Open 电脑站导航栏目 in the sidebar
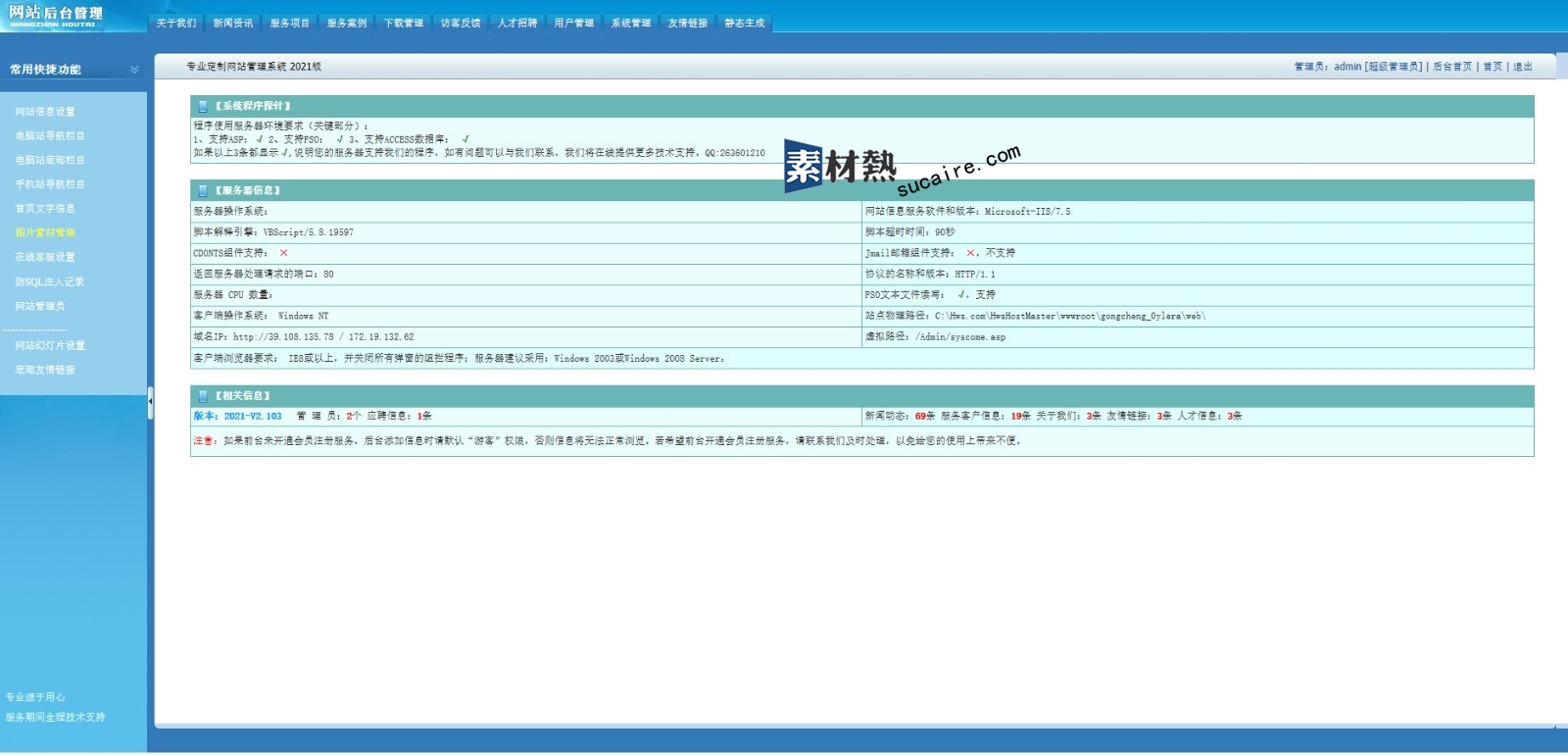Screen dimensions: 1568x755 pyautogui.click(x=50, y=136)
